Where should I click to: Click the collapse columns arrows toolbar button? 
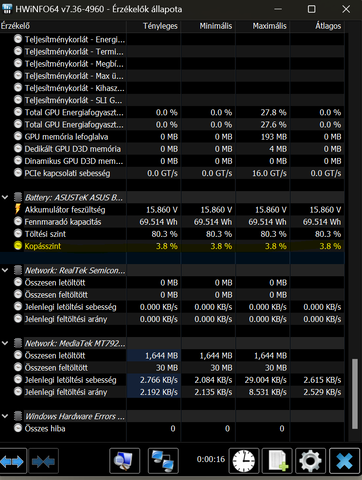click(x=44, y=461)
